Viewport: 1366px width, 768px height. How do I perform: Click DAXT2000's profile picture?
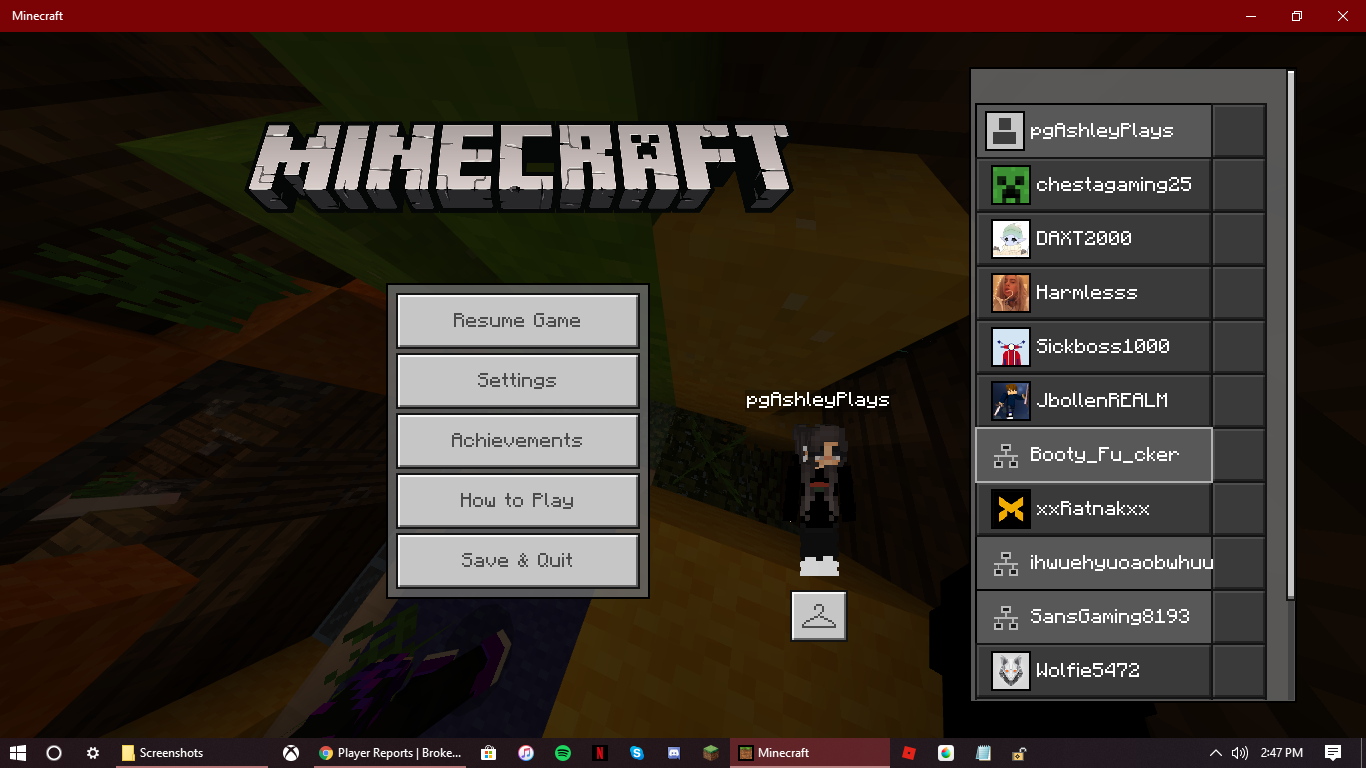click(x=1011, y=239)
